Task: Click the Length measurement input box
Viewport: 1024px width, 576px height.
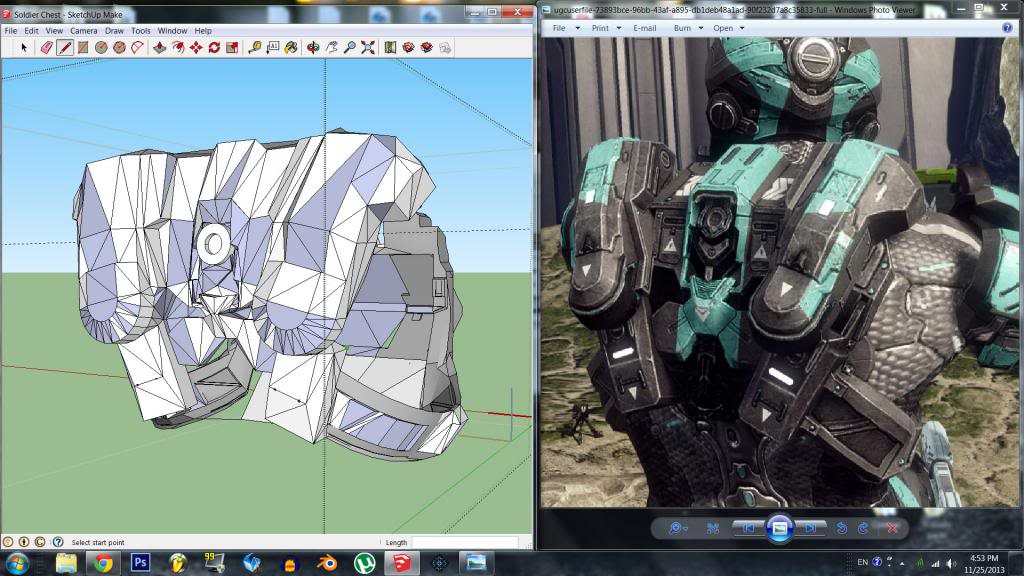Action: (465, 542)
